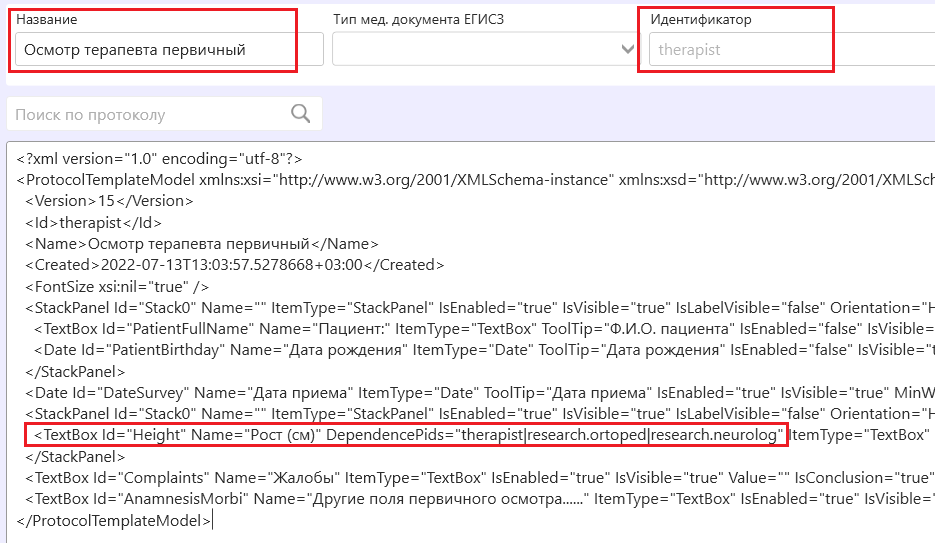Click the DependencePids="therapist|research.ortoped" attribute text
This screenshot has height=556, width=935.
555,435
